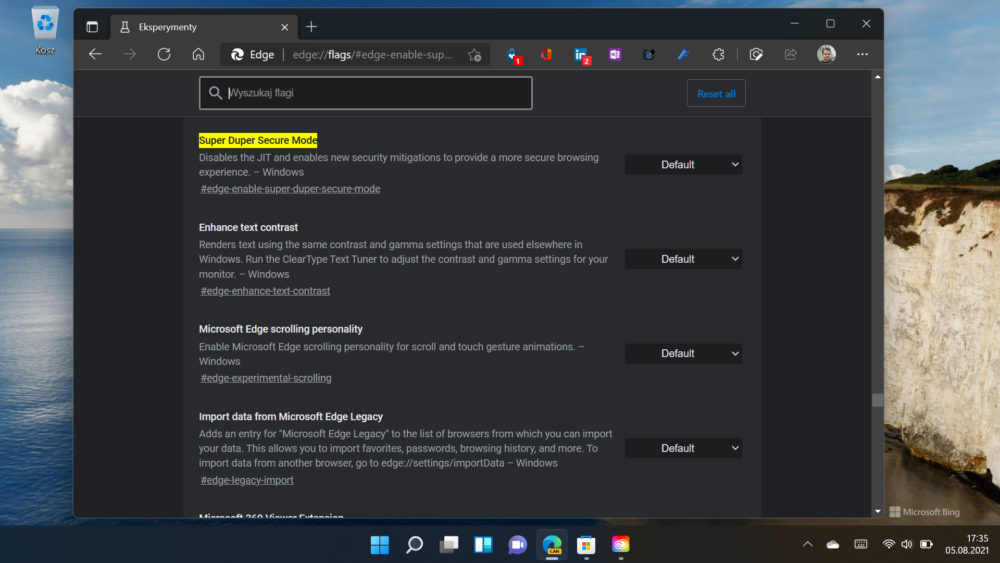Click the volume speaker tray icon

[907, 545]
